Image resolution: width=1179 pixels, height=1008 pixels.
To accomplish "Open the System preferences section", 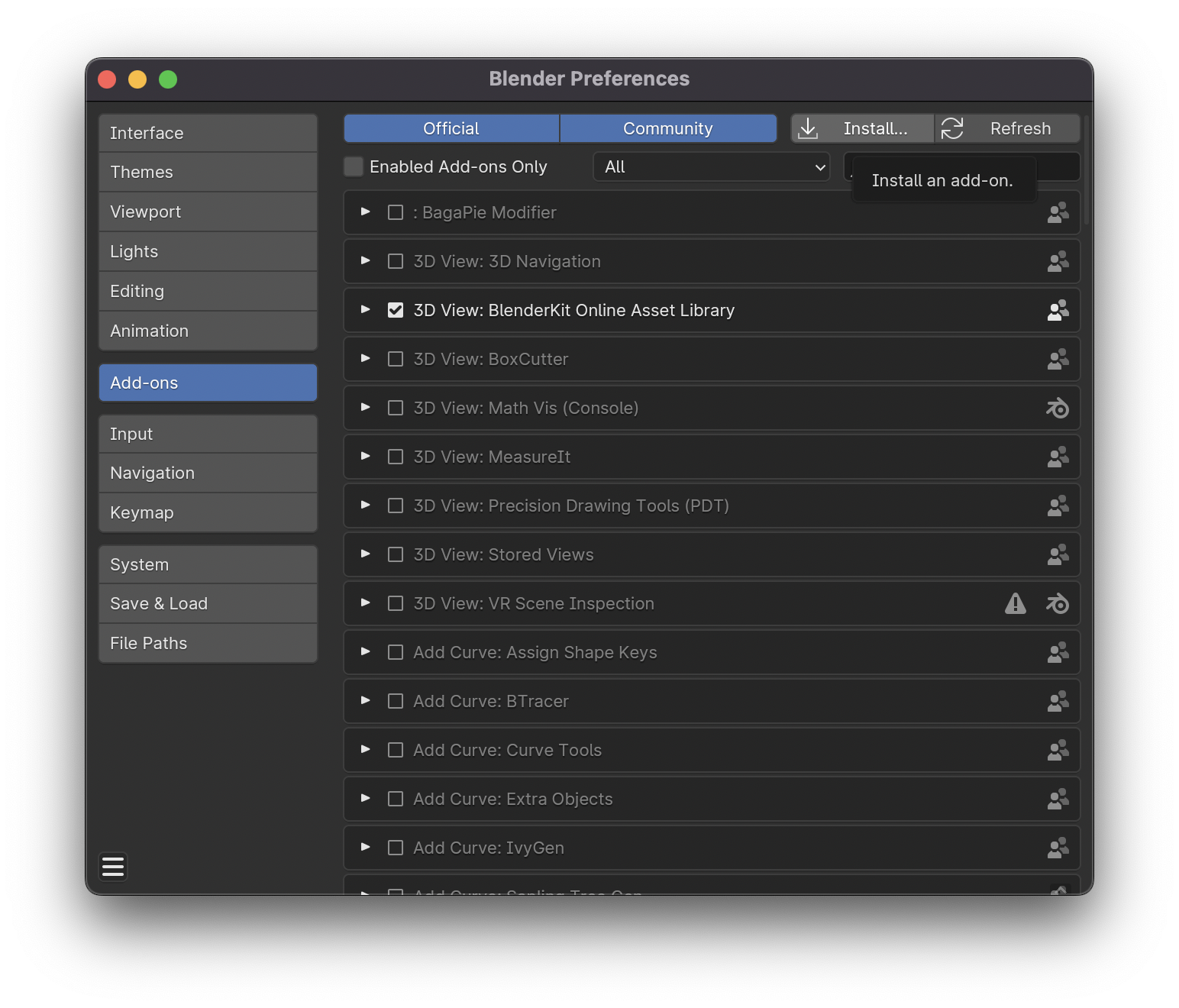I will (x=208, y=564).
